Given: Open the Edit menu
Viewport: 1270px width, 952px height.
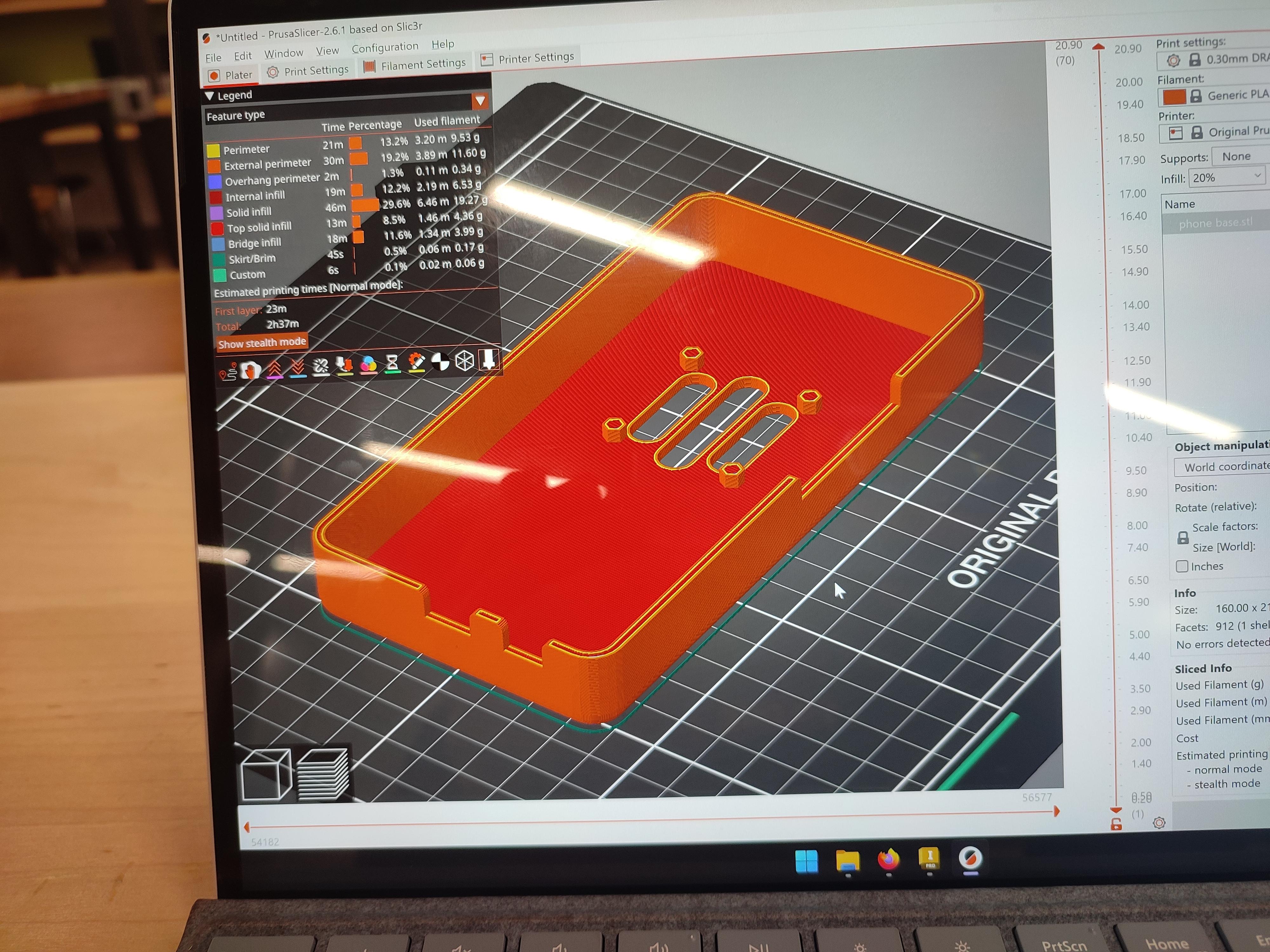Looking at the screenshot, I should (x=243, y=56).
